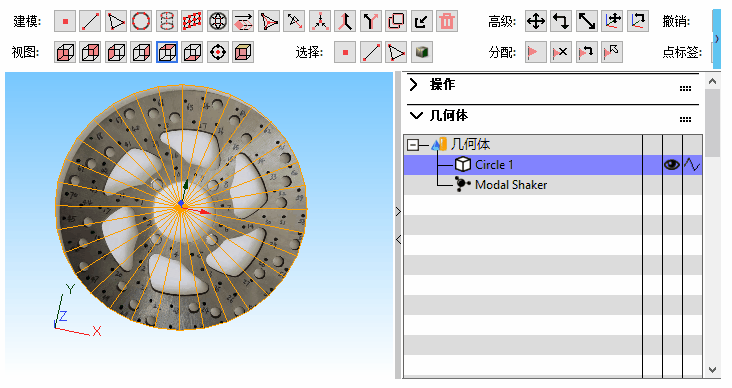Activate the advanced move arrows tool
Screen dimensions: 732x388
(x=535, y=21)
